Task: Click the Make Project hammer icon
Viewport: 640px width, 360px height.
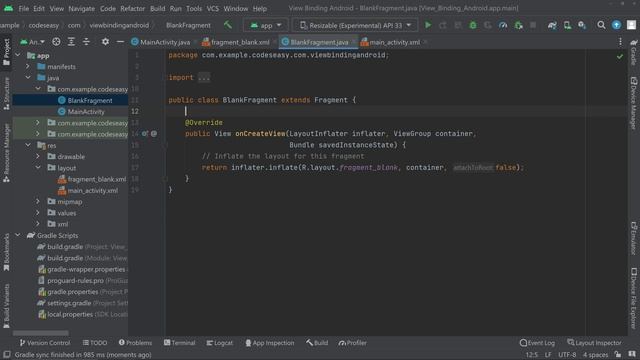Action: pyautogui.click(x=228, y=25)
